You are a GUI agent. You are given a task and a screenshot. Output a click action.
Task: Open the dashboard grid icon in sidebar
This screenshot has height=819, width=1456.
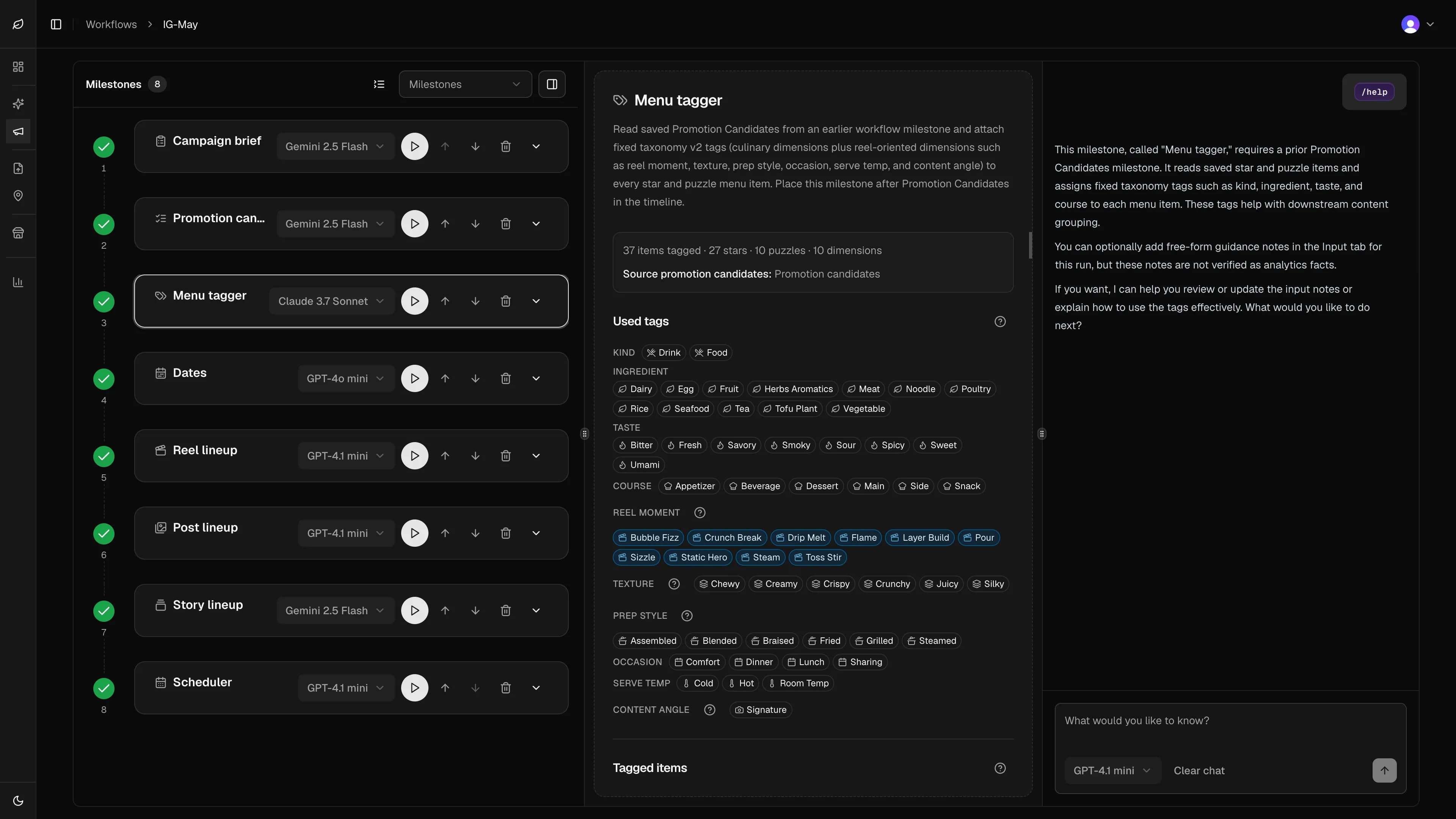point(18,67)
